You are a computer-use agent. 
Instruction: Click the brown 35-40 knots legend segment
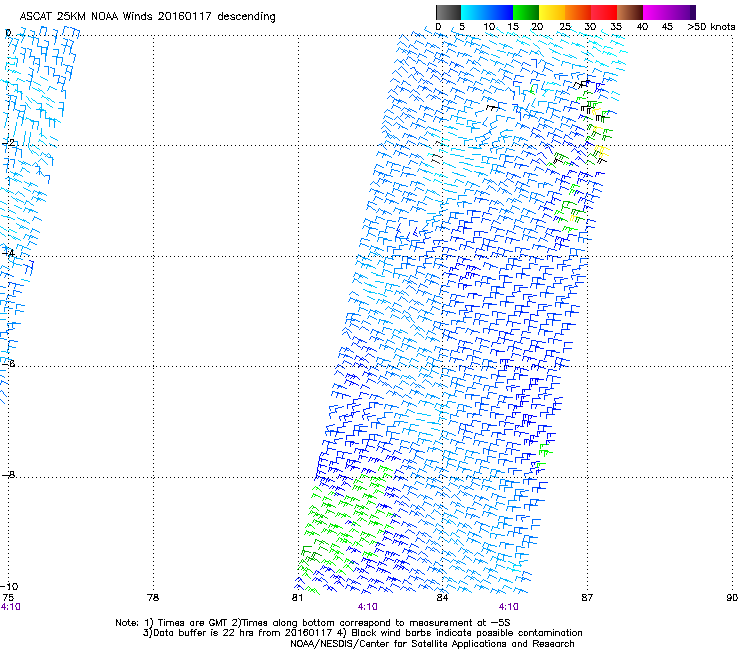click(x=630, y=12)
